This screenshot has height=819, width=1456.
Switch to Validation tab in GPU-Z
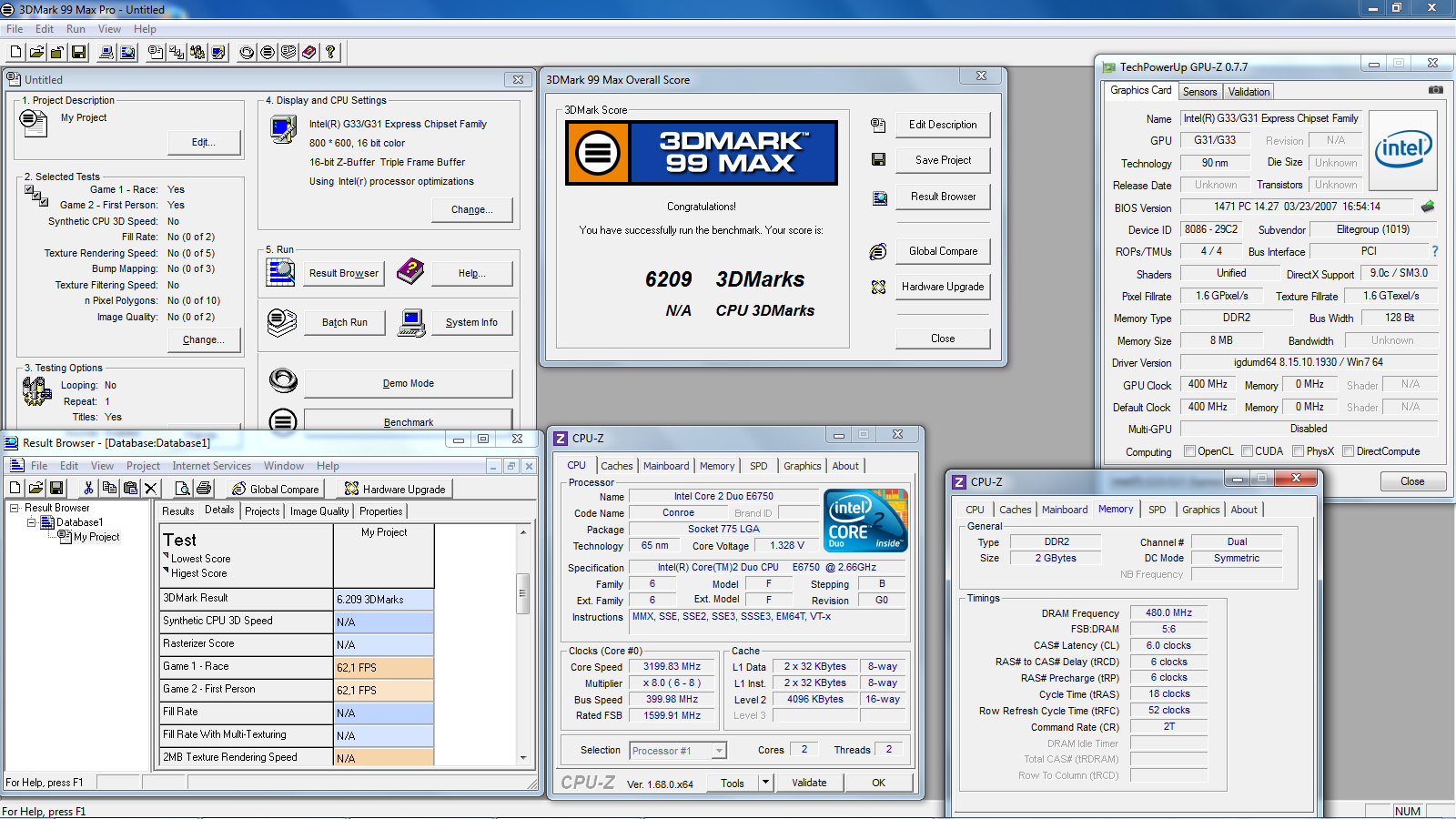pyautogui.click(x=1249, y=92)
